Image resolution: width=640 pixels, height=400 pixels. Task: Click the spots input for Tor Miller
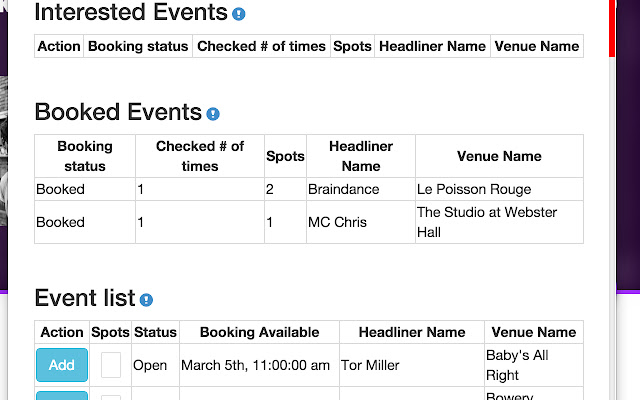111,365
